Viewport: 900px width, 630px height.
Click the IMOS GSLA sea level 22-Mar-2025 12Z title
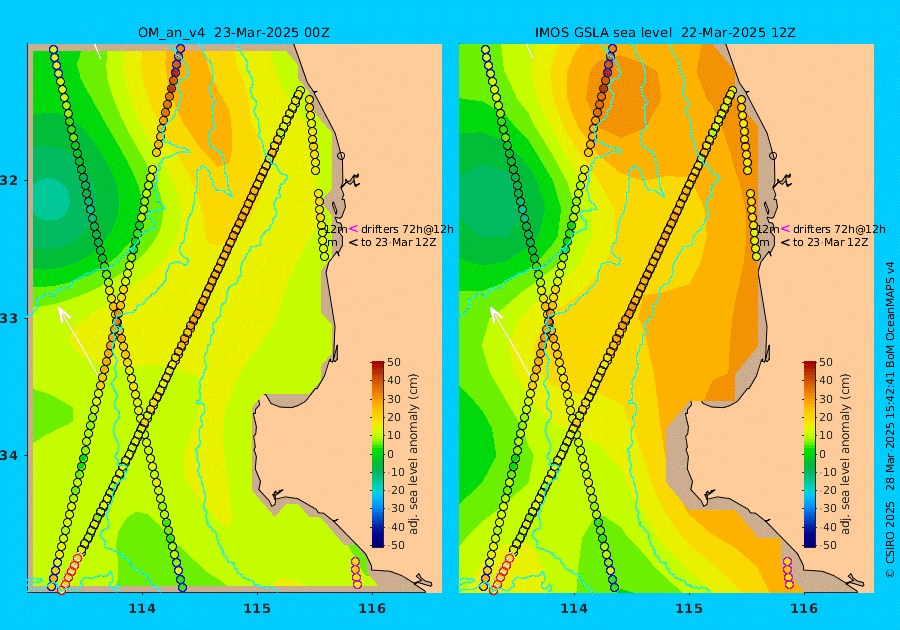(x=665, y=32)
